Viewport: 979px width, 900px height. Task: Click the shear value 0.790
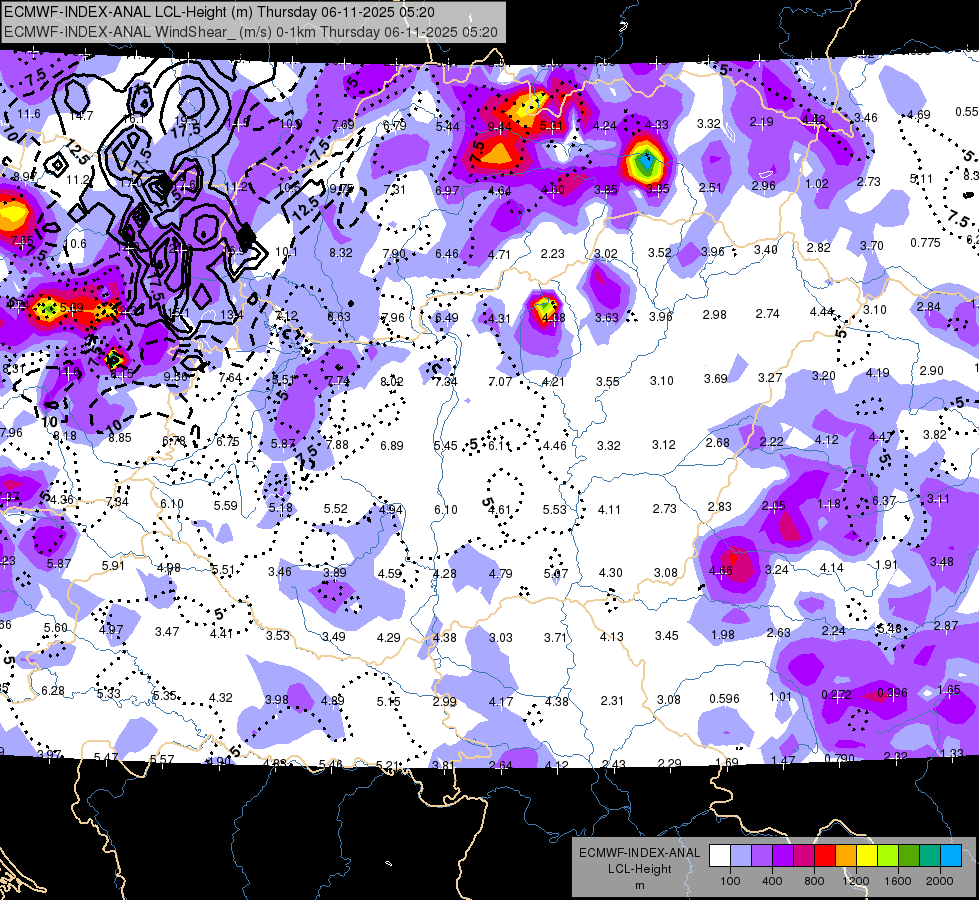tap(839, 759)
